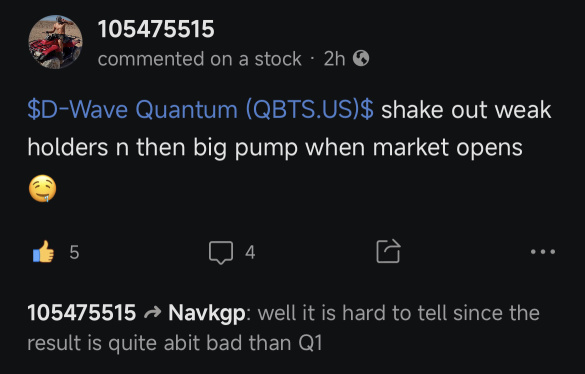Click the like count number 5
The height and width of the screenshot is (374, 585).
pyautogui.click(x=74, y=252)
